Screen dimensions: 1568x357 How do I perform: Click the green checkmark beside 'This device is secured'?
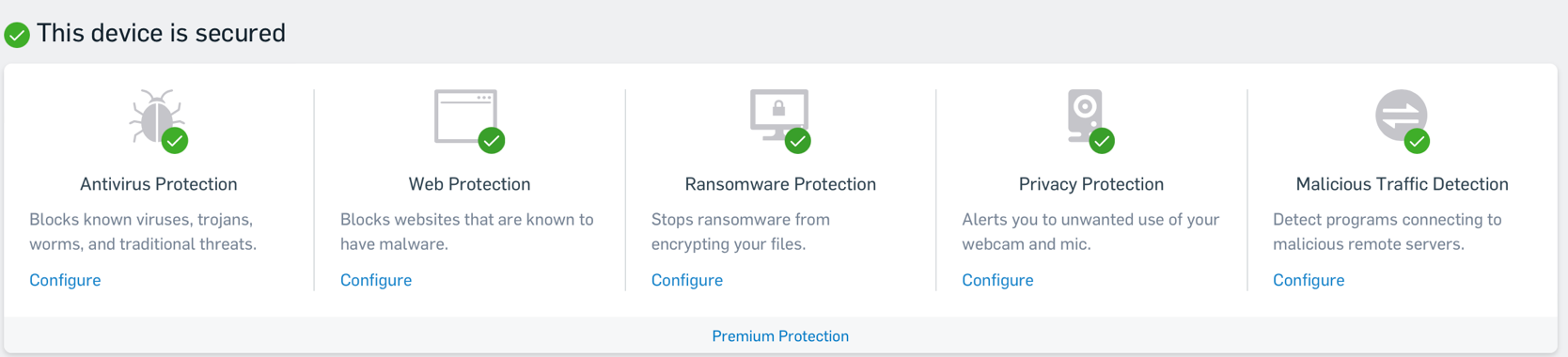17,35
